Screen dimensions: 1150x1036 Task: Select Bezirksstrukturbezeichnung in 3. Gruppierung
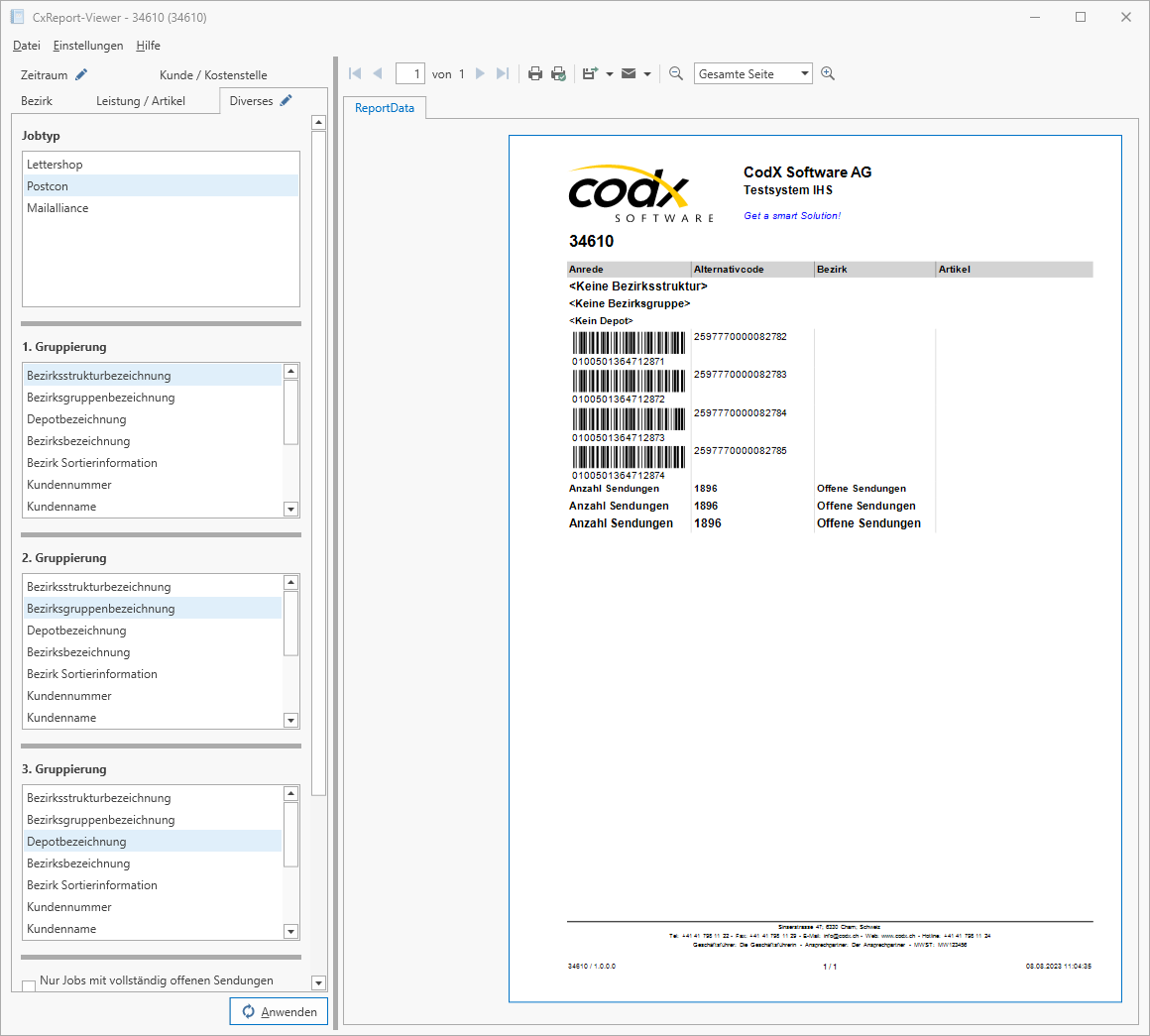153,798
